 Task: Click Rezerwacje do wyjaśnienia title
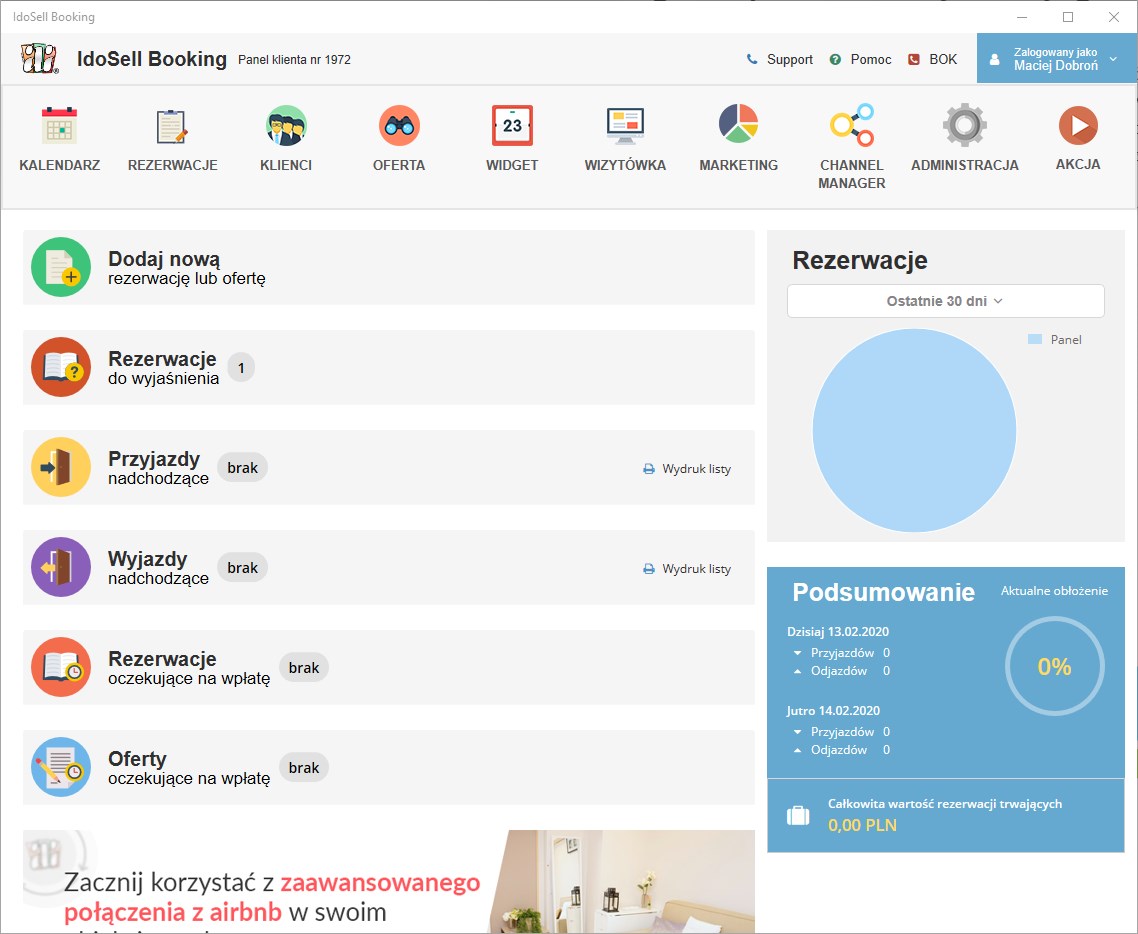point(163,368)
